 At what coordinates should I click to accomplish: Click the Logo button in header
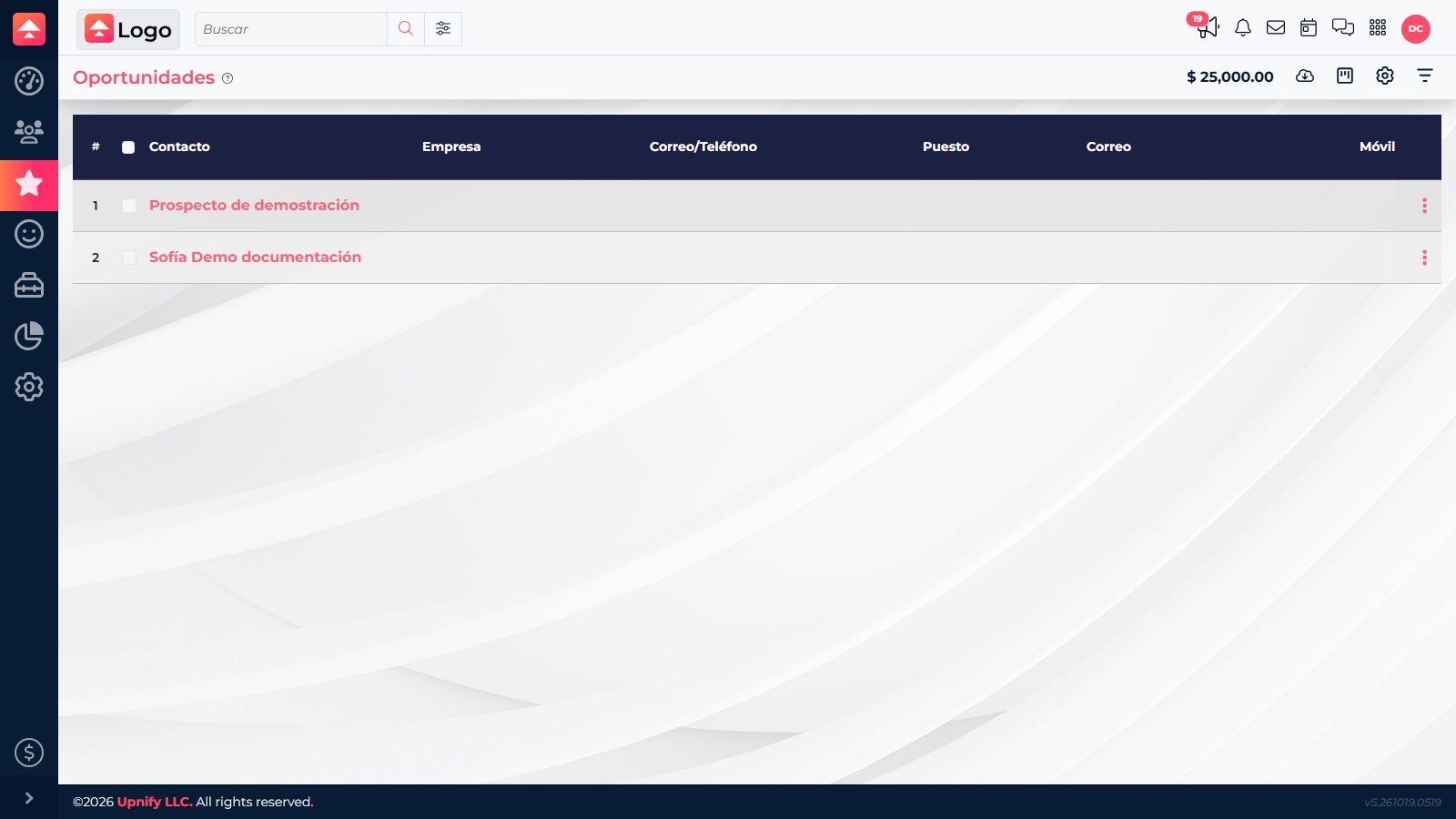128,29
